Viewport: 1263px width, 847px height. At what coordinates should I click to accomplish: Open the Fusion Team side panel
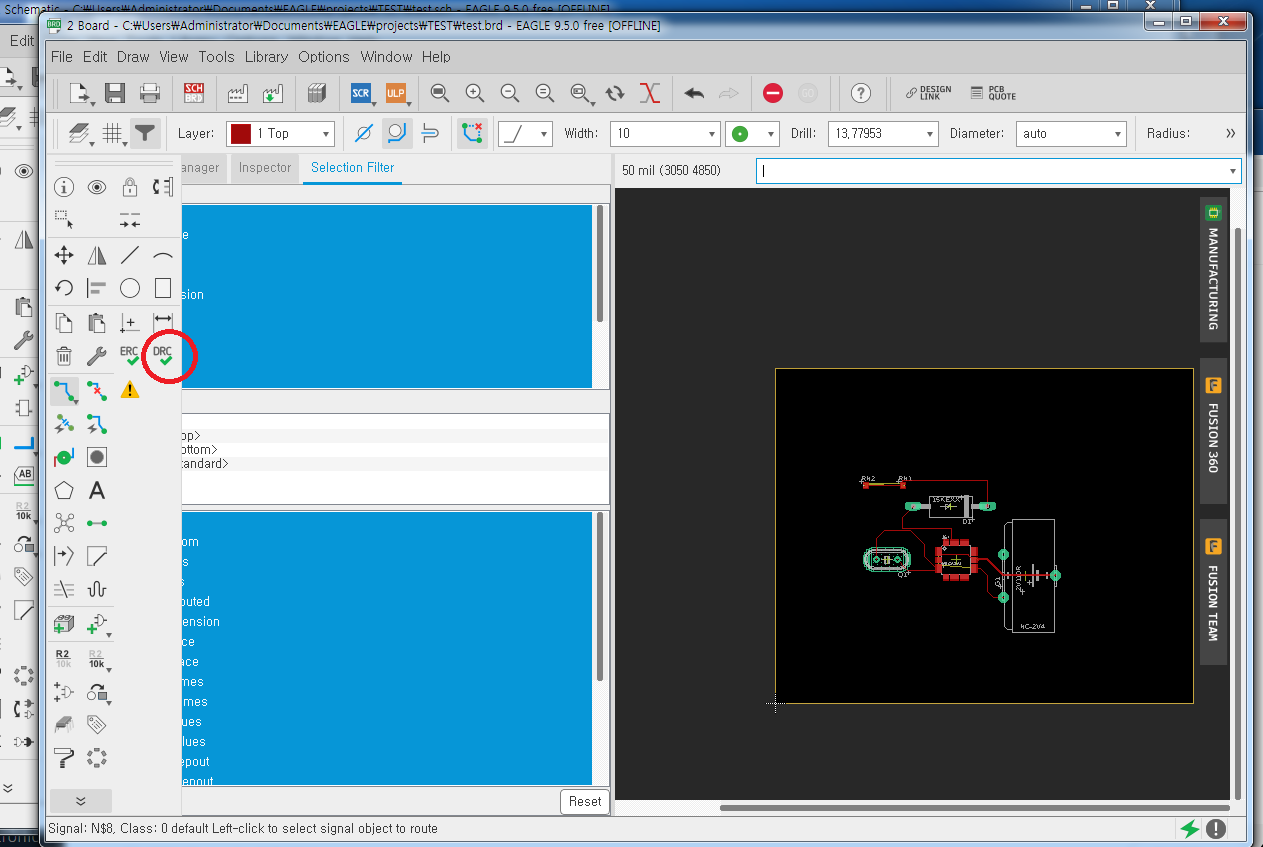(1213, 592)
